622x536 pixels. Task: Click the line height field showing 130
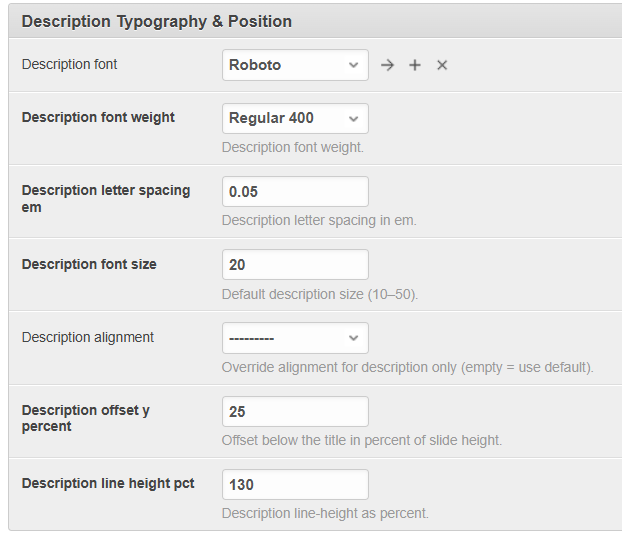tap(295, 485)
